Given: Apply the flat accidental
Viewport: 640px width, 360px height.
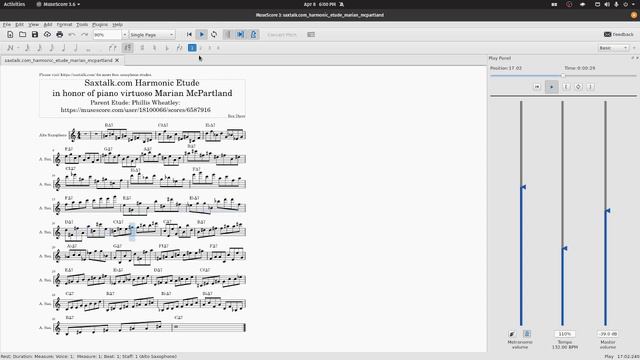Looking at the screenshot, I should (x=167, y=48).
